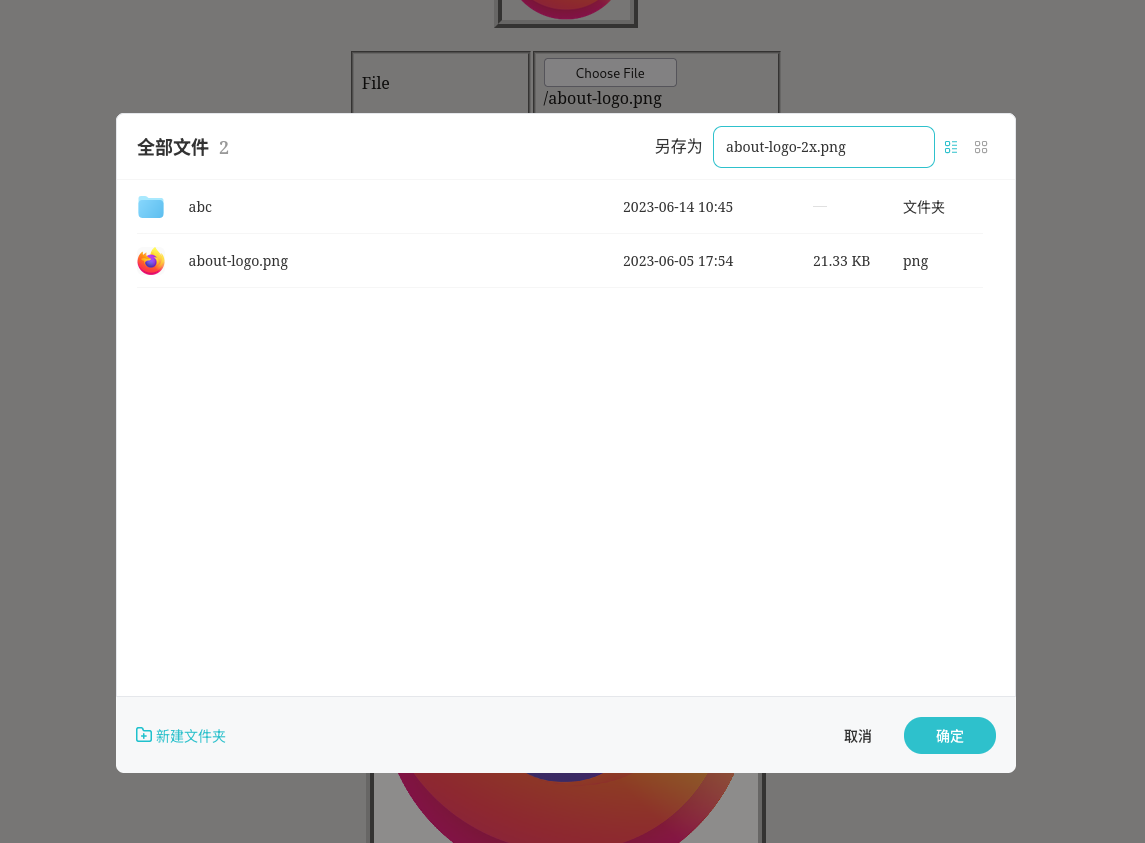
Task: Switch to grid view layout
Action: pos(981,147)
